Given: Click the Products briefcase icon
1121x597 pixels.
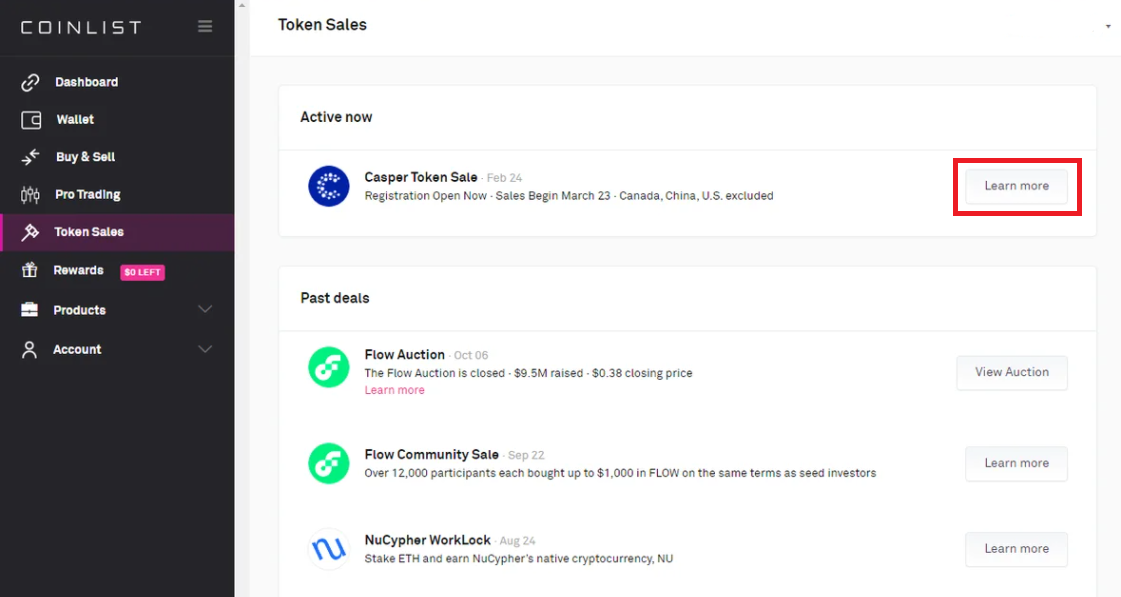Looking at the screenshot, I should [30, 310].
